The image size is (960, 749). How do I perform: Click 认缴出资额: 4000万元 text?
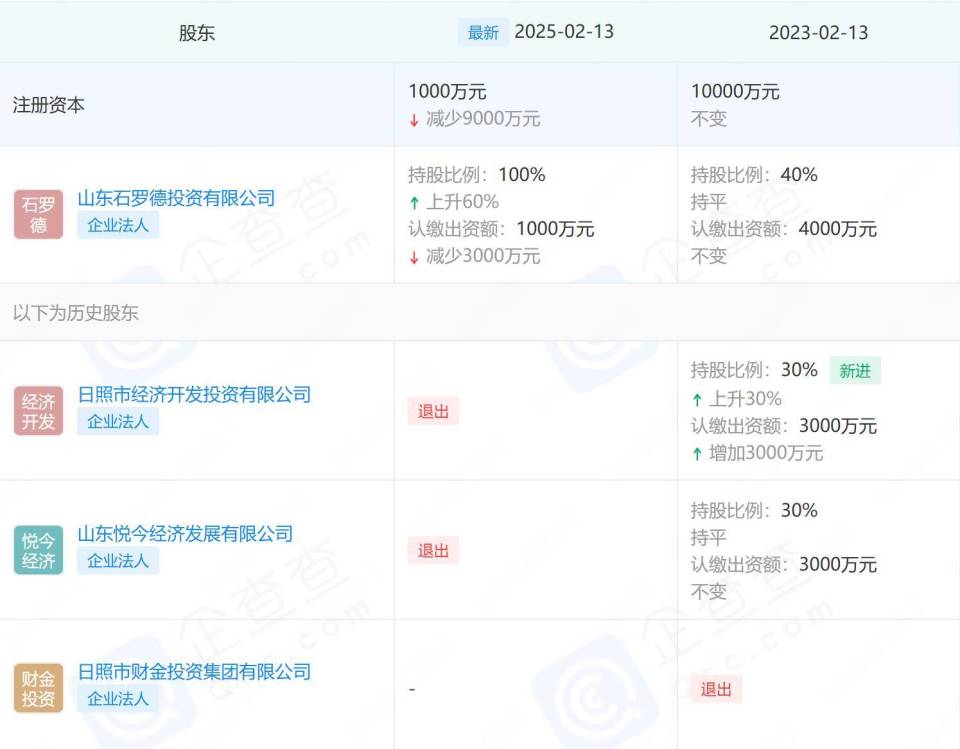(x=784, y=229)
